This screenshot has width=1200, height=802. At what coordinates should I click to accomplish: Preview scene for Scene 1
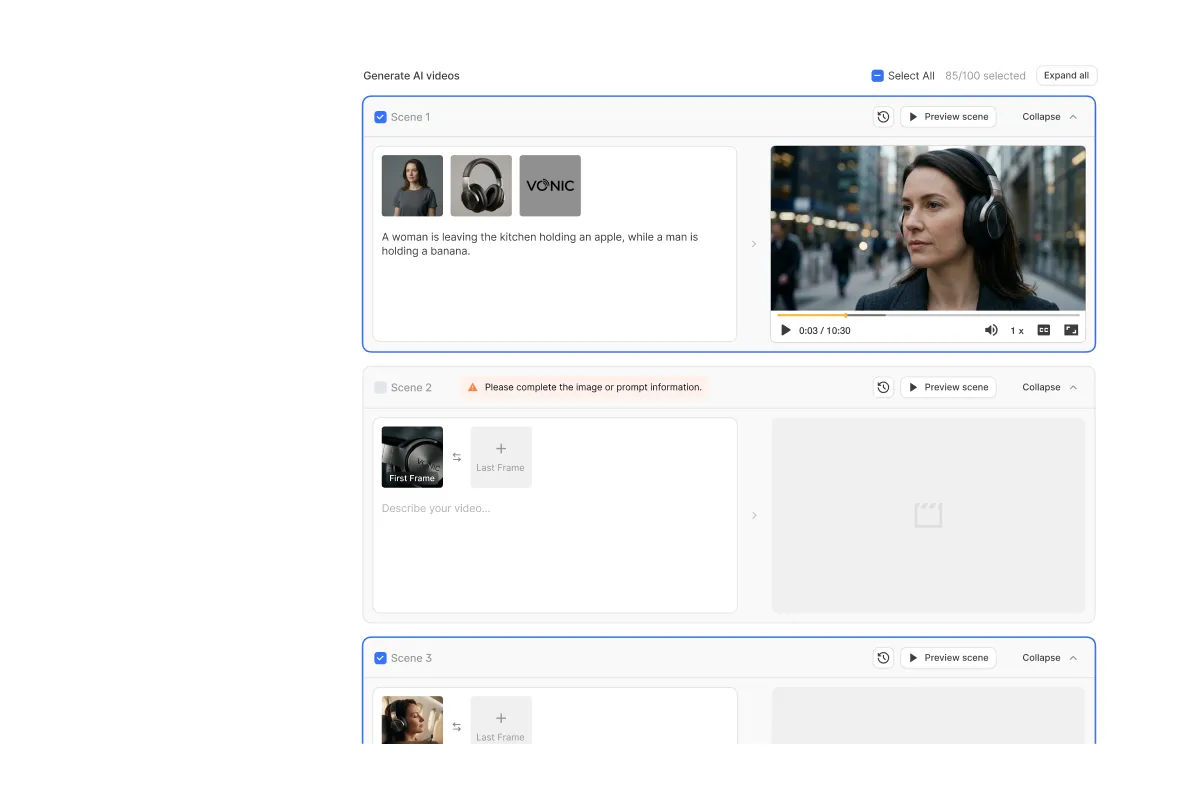948,117
